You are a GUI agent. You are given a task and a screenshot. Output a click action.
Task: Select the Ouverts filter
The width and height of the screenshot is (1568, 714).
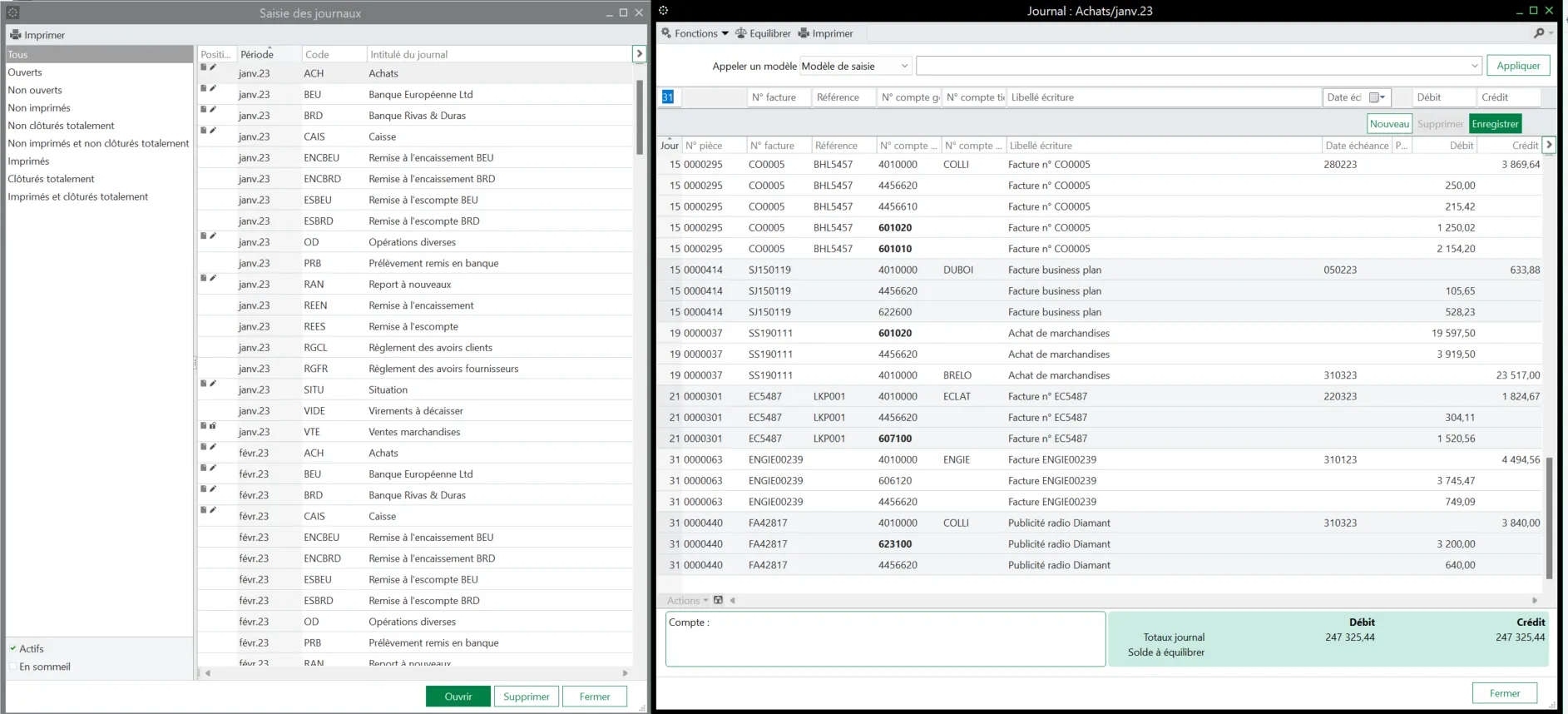click(x=25, y=72)
